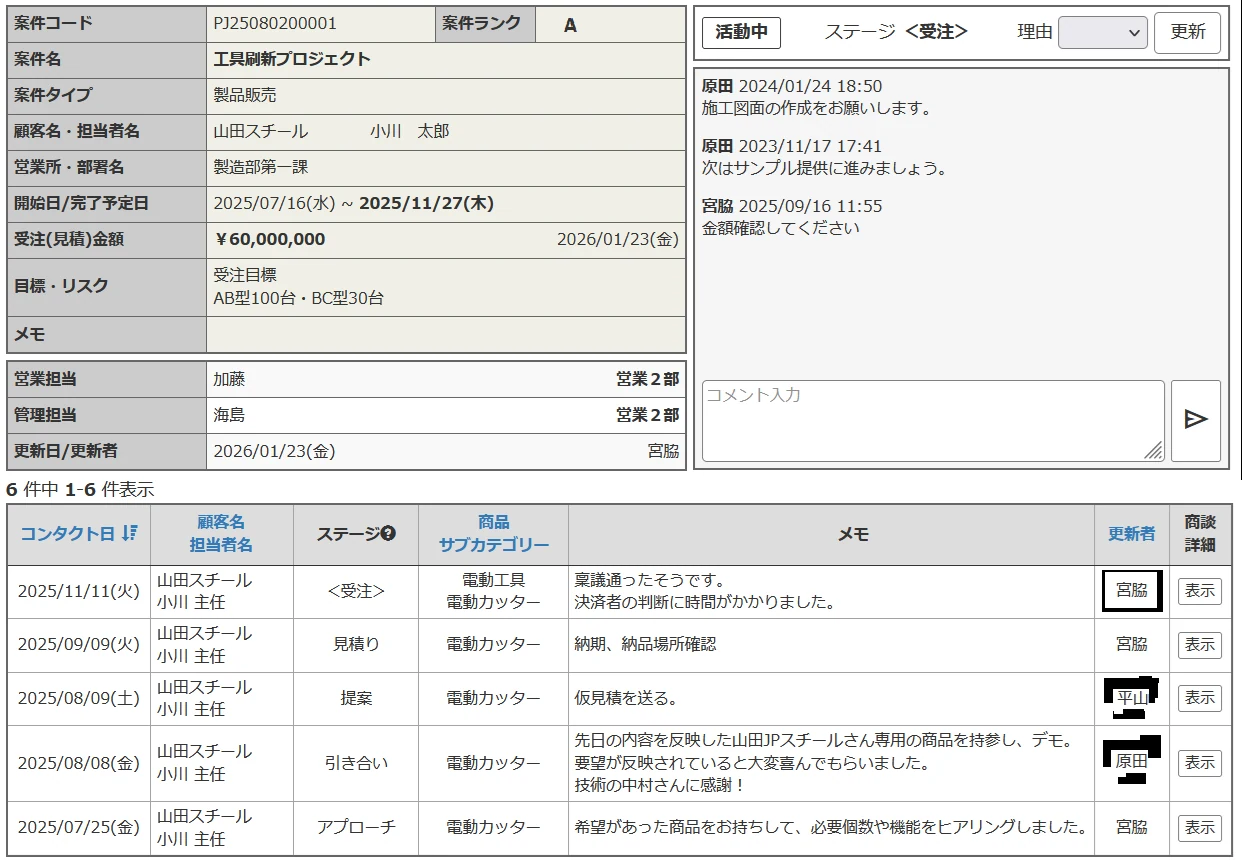The image size is (1242, 863).
Task: Click completion date 2025/11/27(木)
Action: tap(427, 204)
